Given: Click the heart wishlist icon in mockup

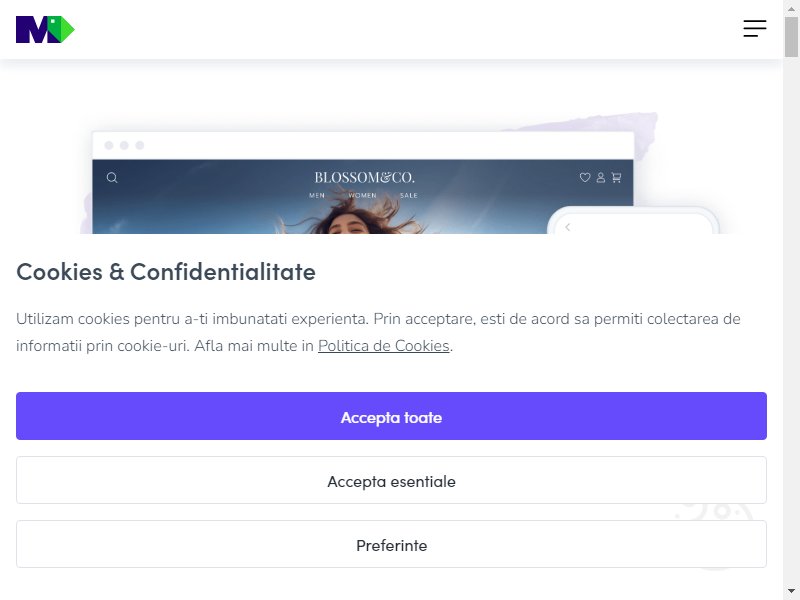Looking at the screenshot, I should pyautogui.click(x=585, y=177).
